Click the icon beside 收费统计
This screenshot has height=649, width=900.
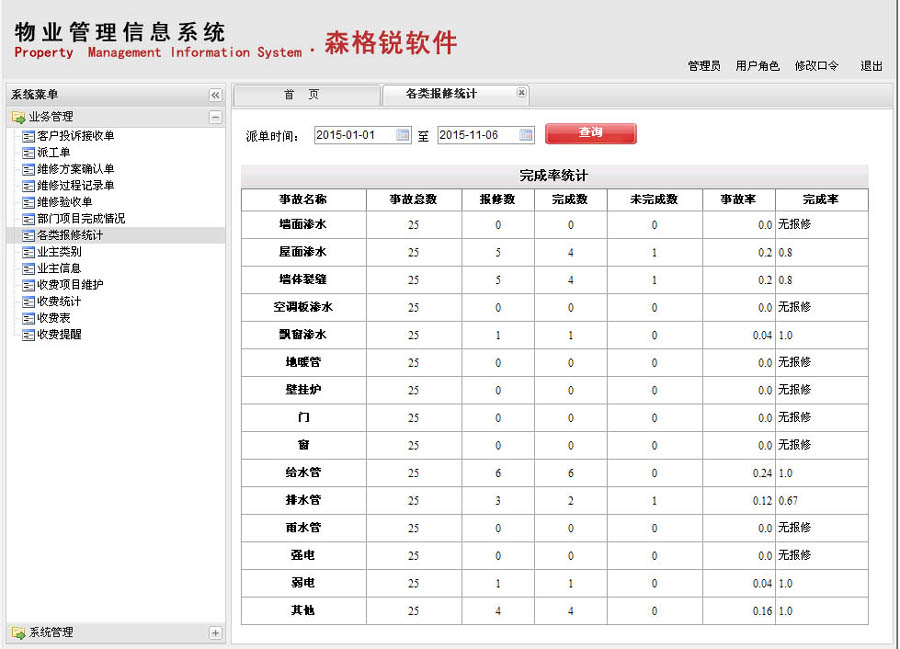tap(28, 301)
